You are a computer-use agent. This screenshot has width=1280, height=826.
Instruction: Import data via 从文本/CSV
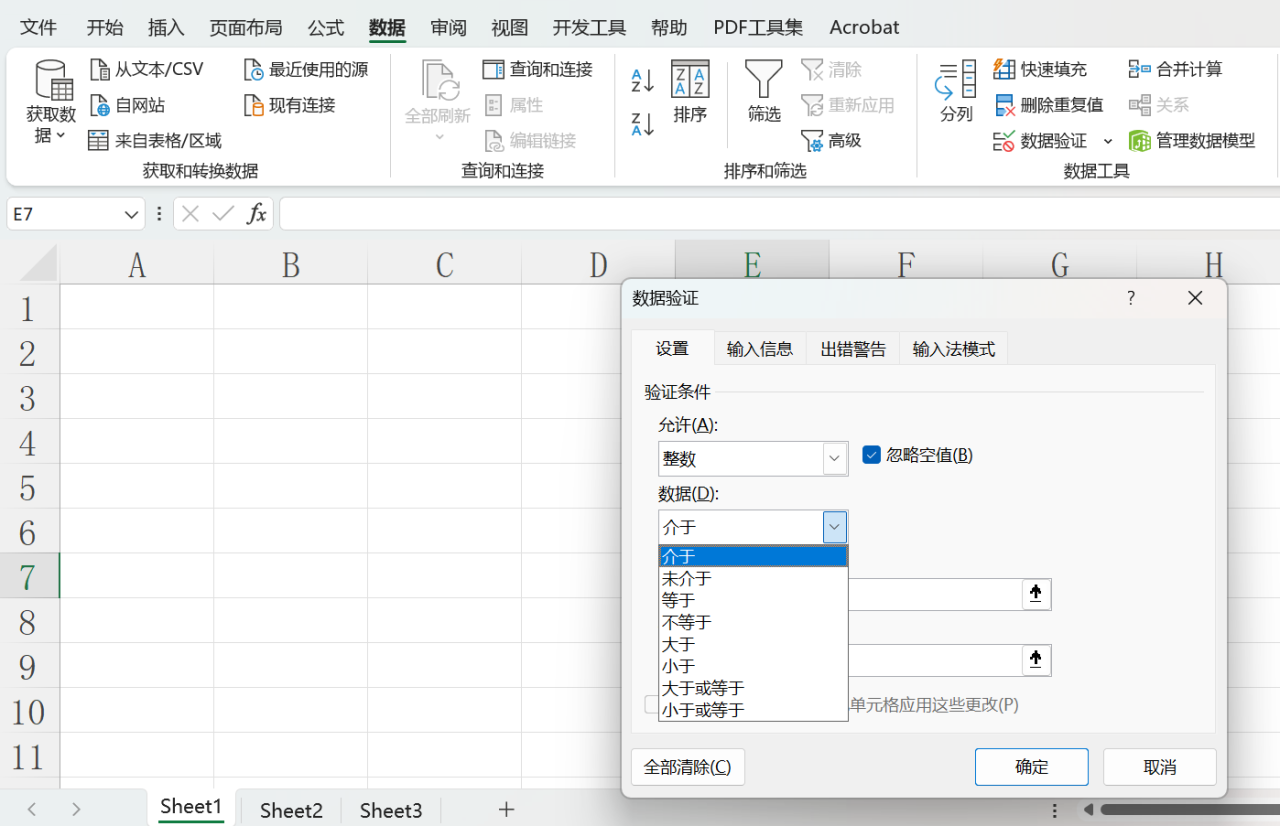146,69
